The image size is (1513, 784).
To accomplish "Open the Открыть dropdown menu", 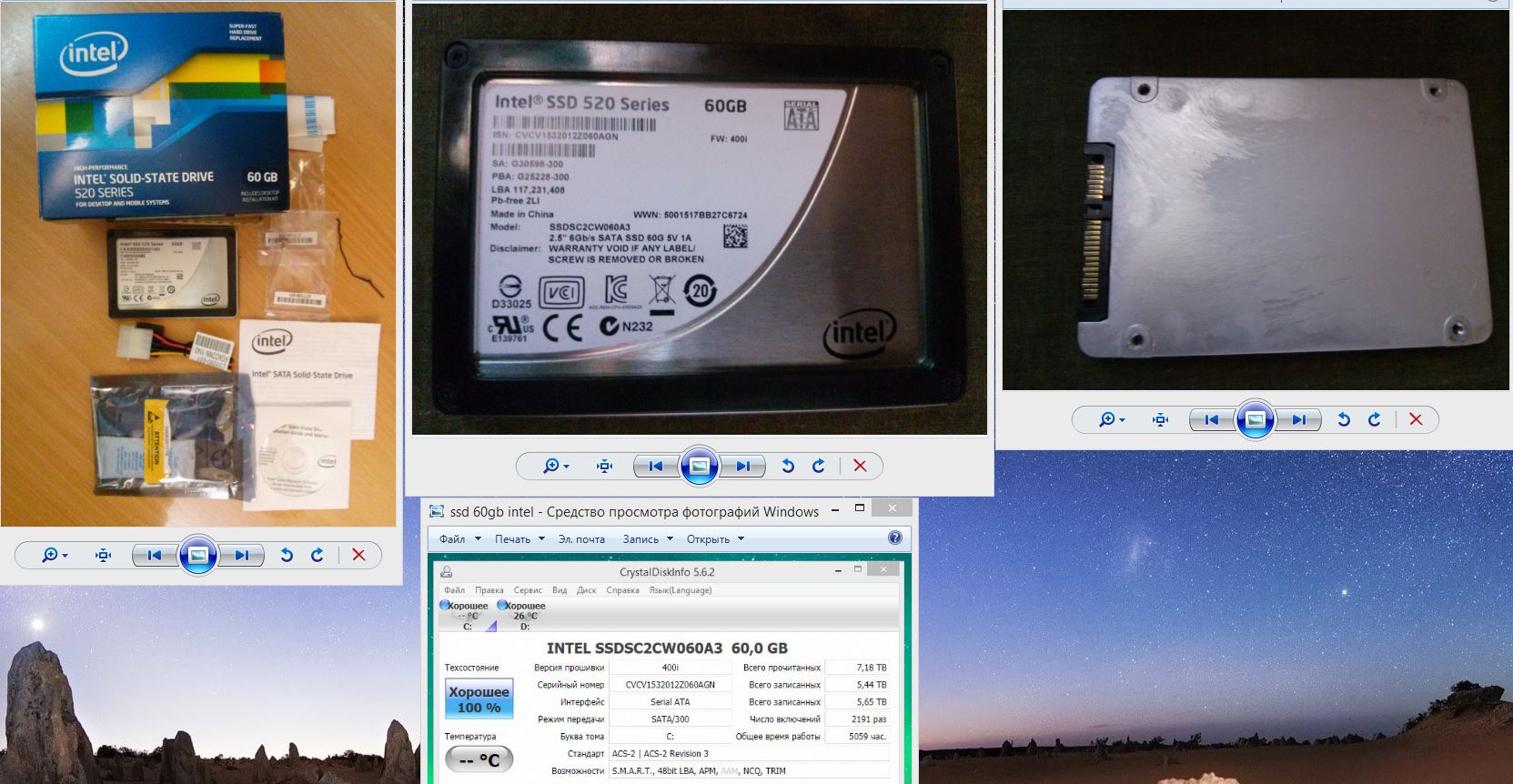I will [715, 539].
